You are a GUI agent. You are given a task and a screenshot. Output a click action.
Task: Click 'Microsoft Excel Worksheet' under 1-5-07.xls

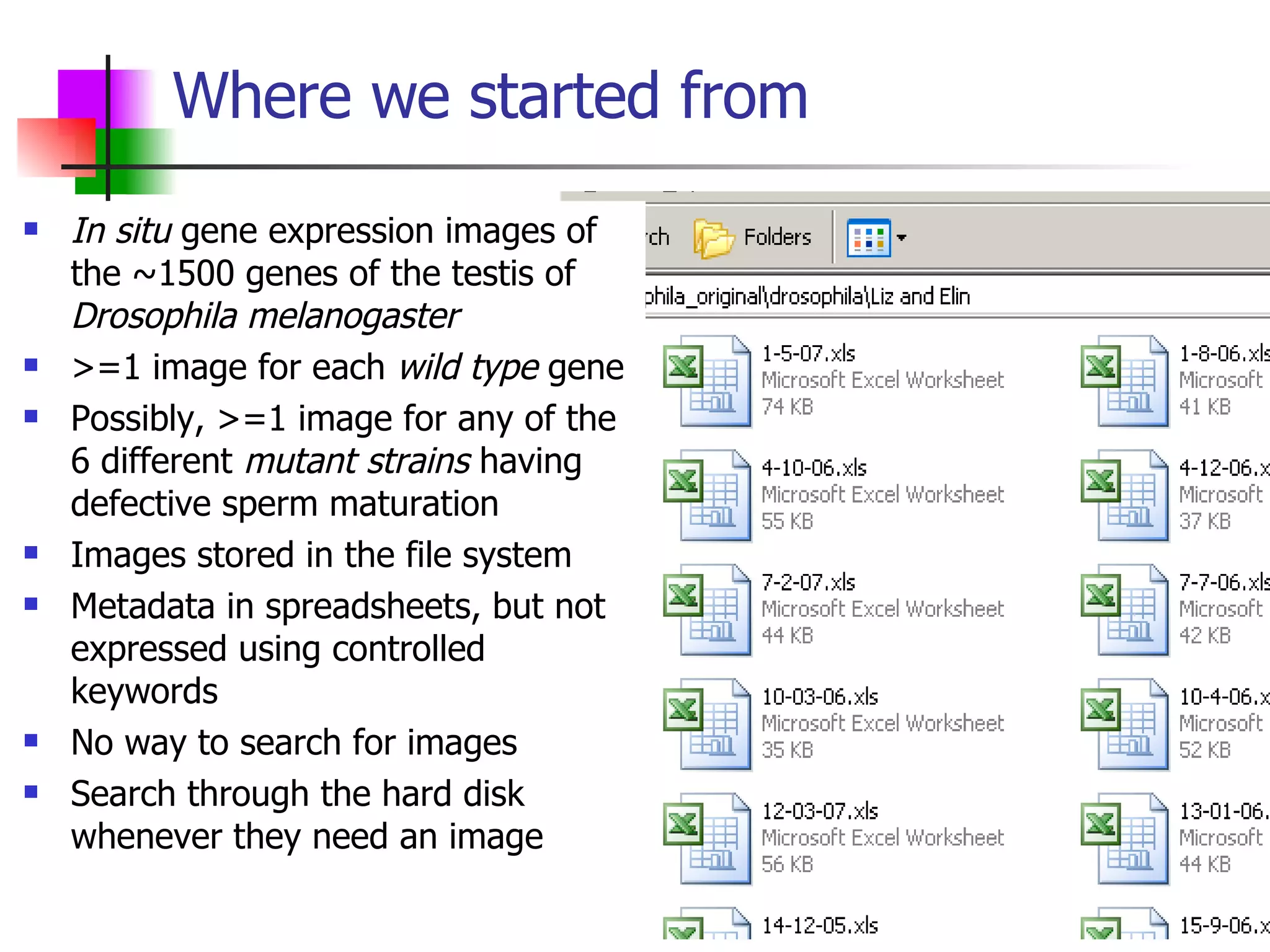882,380
